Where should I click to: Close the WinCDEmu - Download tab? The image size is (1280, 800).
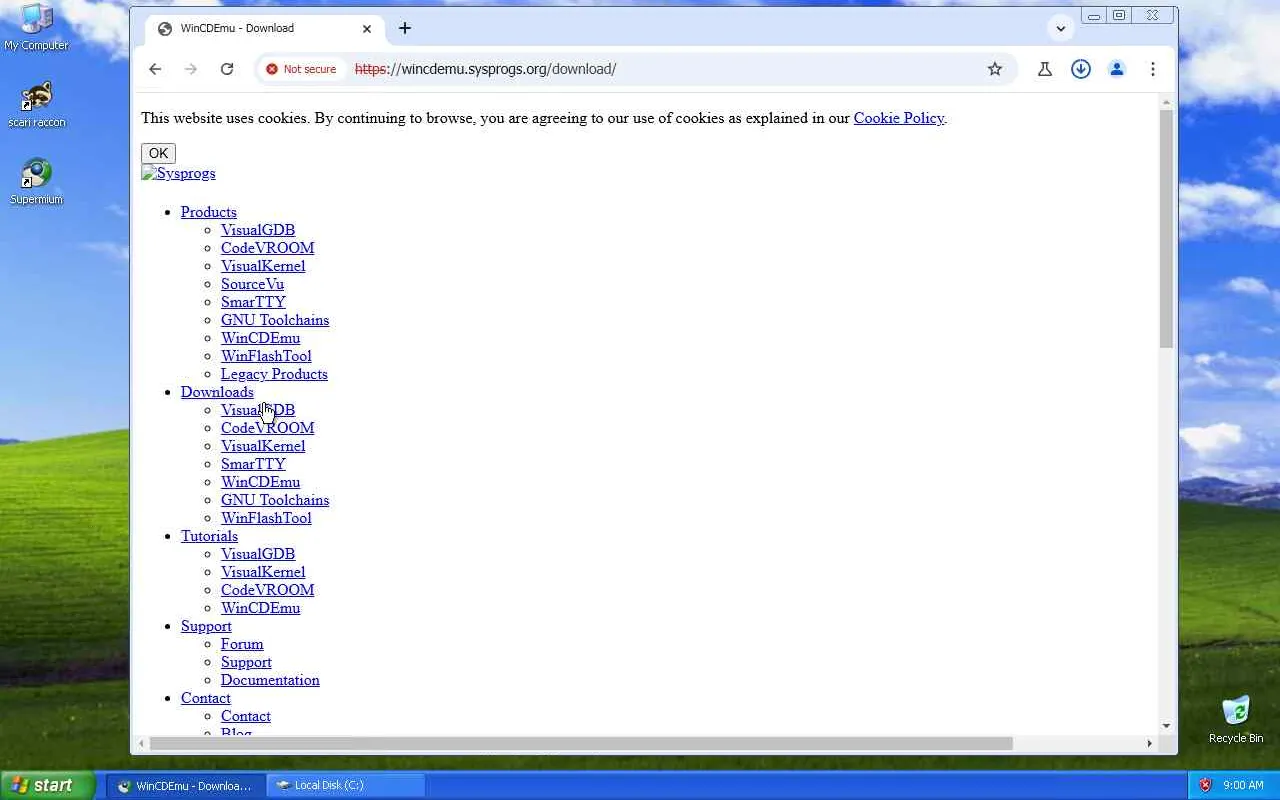pos(367,28)
